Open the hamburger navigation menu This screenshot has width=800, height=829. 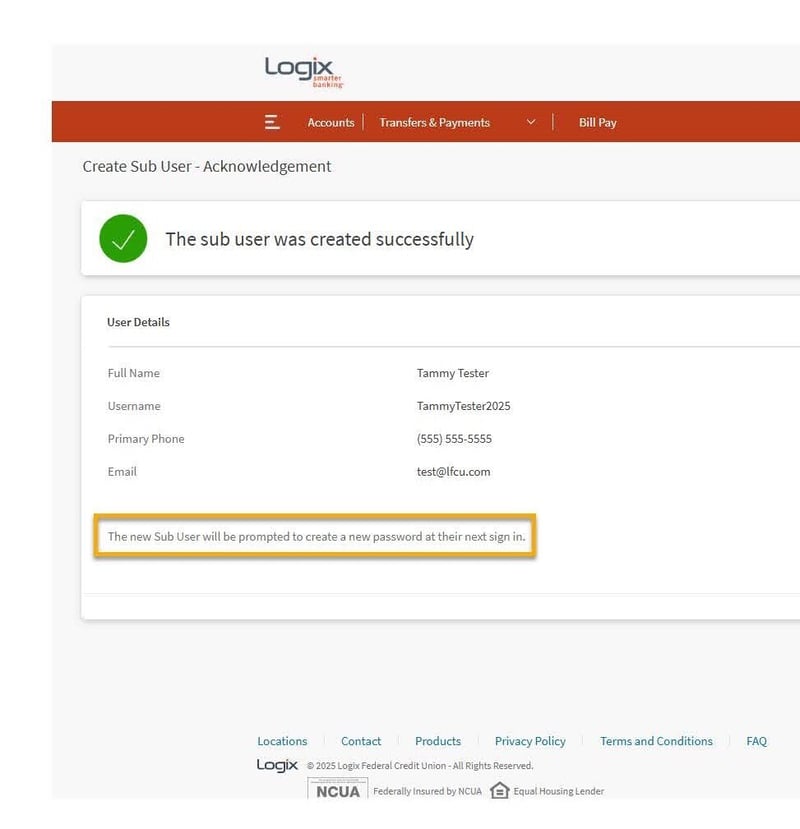[x=272, y=122]
